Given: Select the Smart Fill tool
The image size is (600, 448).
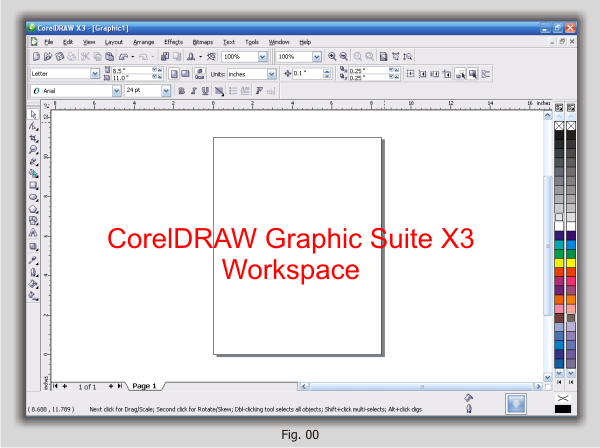Looking at the screenshot, I should tap(33, 174).
